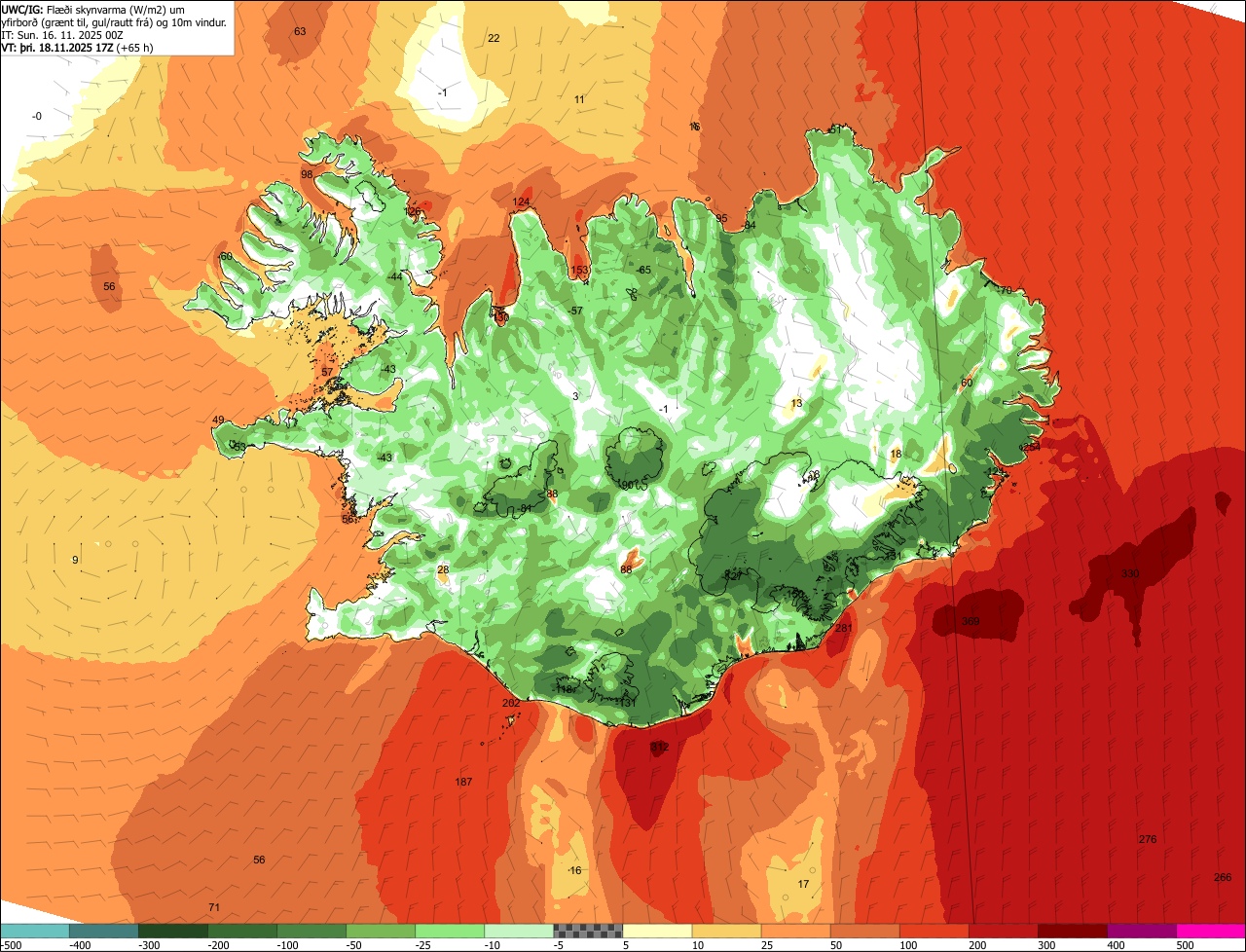Click the map value '3' in central Iceland

pyautogui.click(x=575, y=396)
